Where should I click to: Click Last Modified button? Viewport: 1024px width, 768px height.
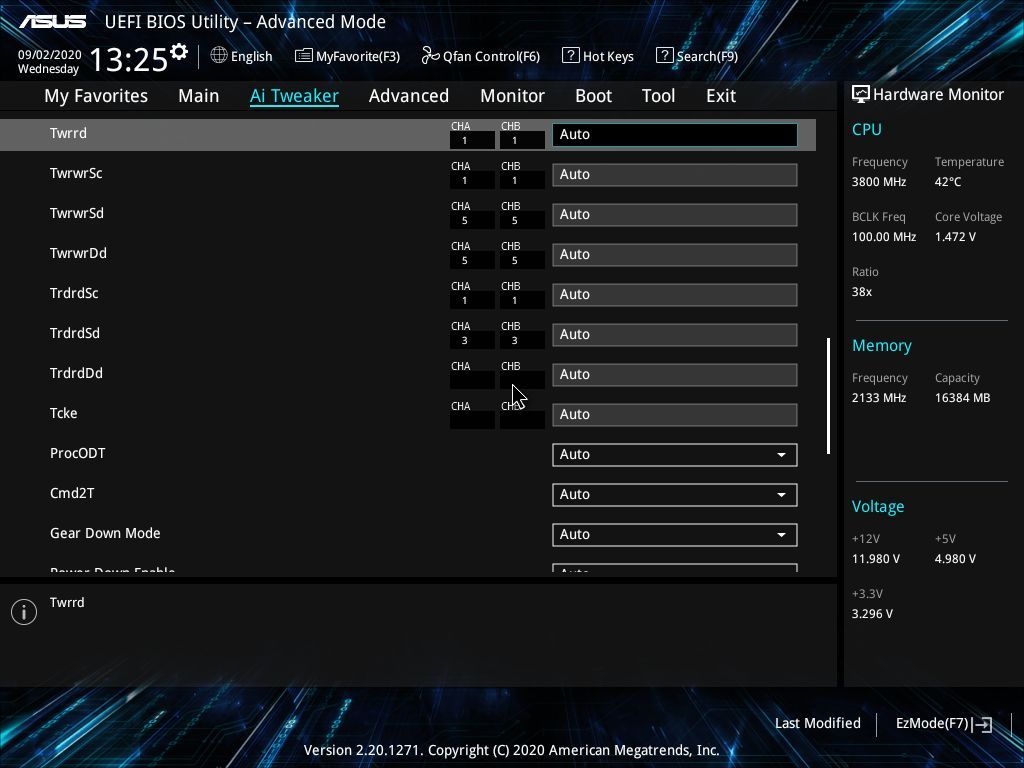point(818,724)
